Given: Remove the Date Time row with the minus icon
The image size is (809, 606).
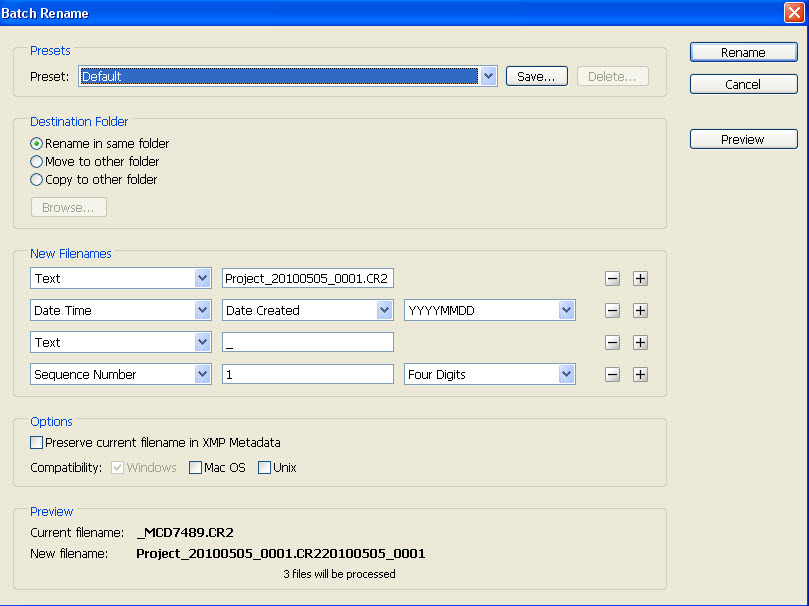Looking at the screenshot, I should [612, 310].
